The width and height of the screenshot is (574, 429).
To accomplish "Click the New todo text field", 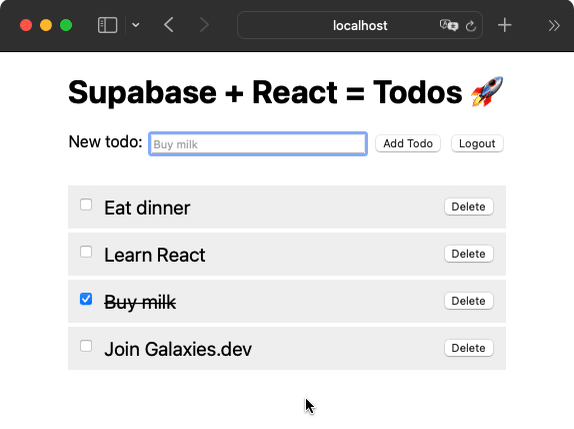I will [258, 144].
